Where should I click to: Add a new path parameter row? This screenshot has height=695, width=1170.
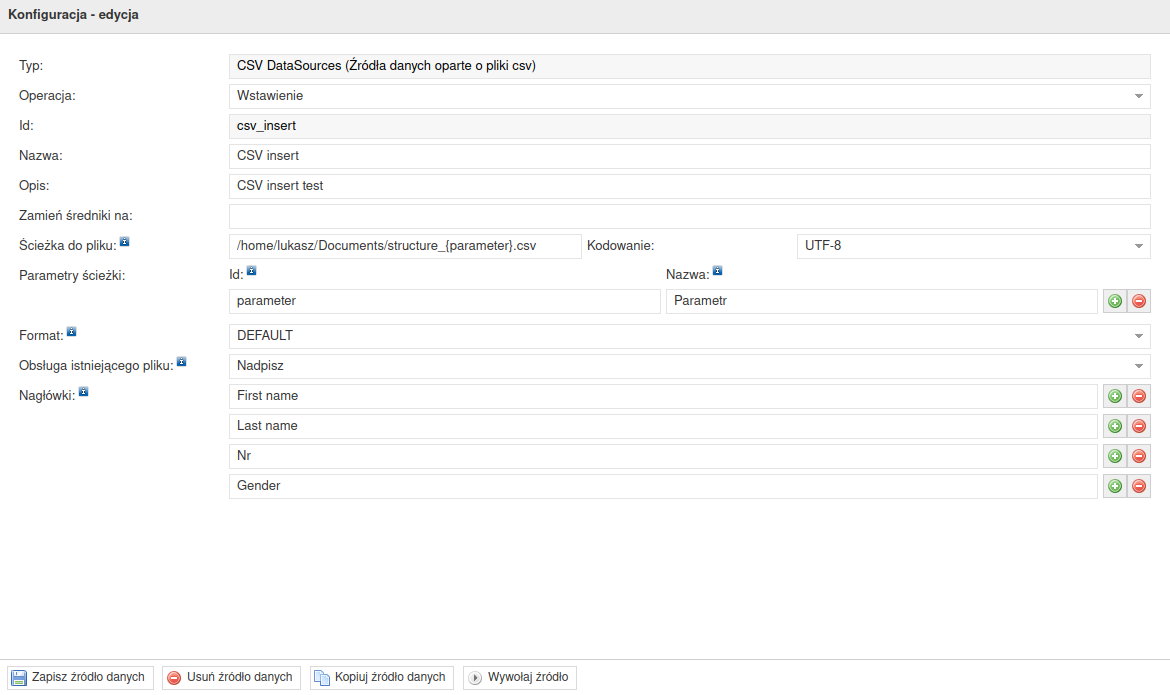point(1114,301)
